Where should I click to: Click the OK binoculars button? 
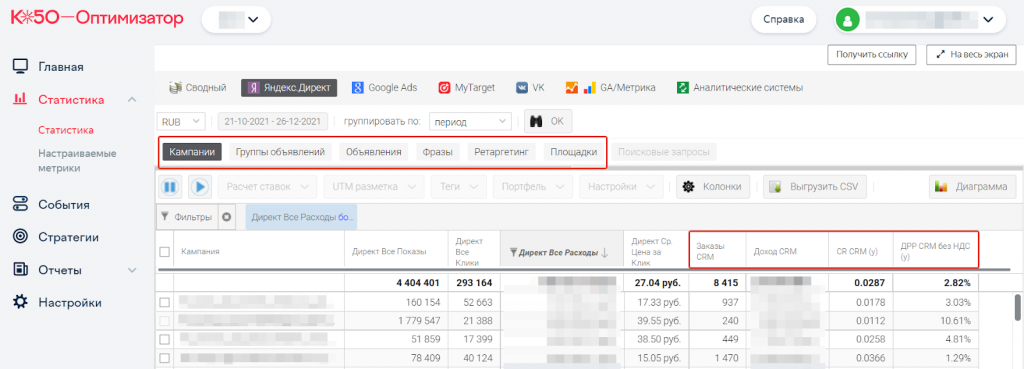coord(548,121)
